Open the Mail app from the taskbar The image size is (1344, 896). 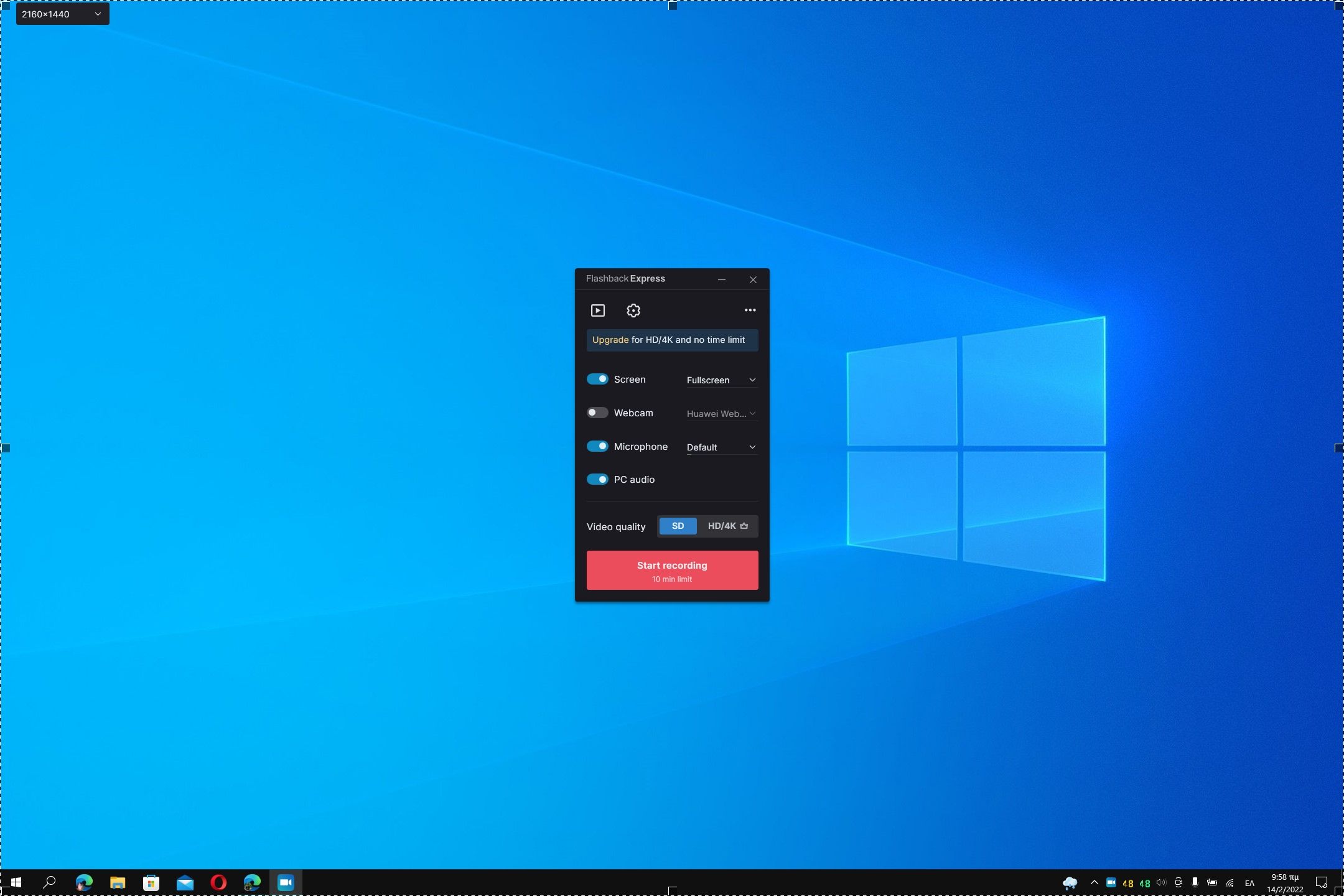point(185,882)
